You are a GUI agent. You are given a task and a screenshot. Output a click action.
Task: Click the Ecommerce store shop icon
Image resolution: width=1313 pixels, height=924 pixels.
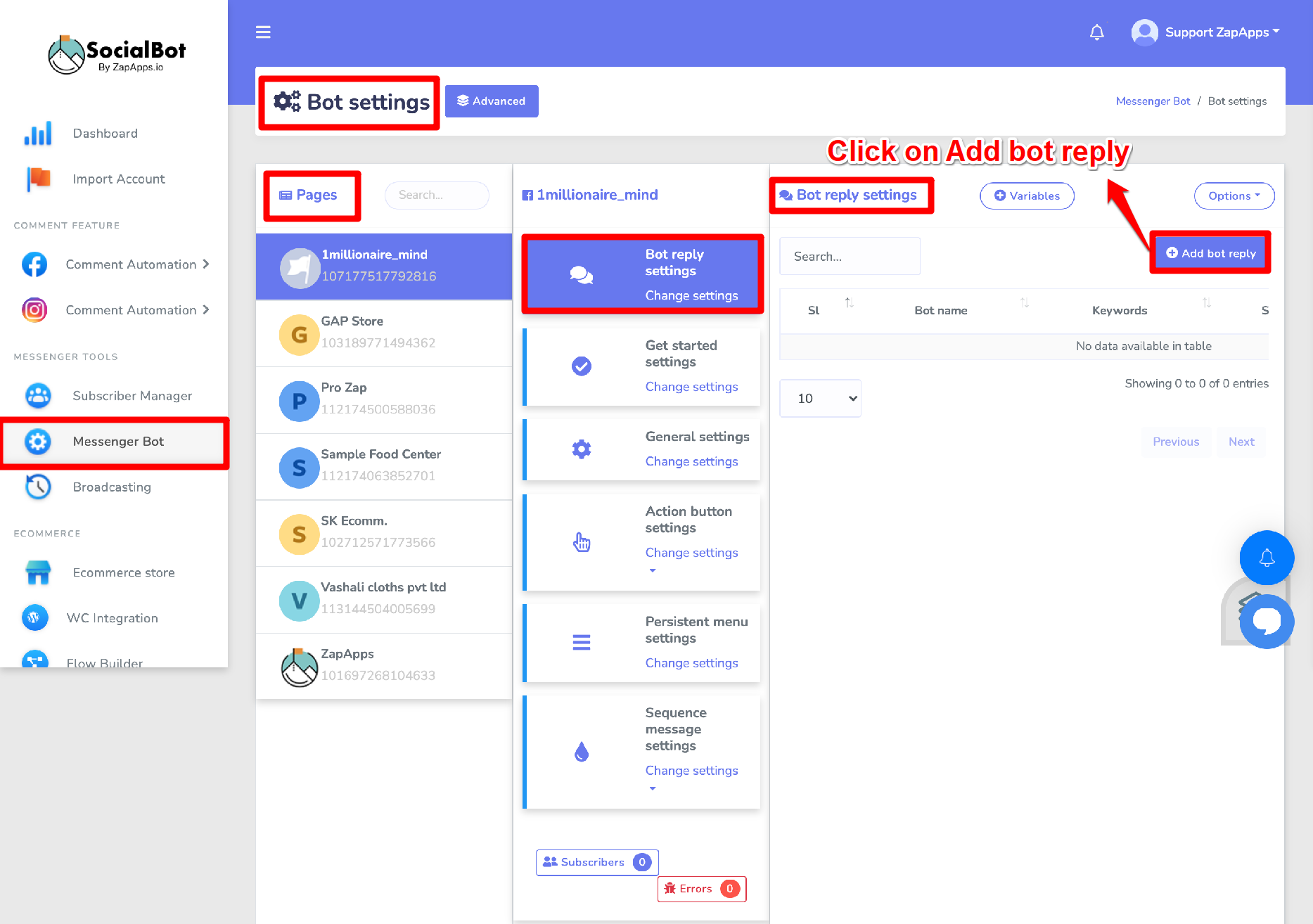click(38, 572)
